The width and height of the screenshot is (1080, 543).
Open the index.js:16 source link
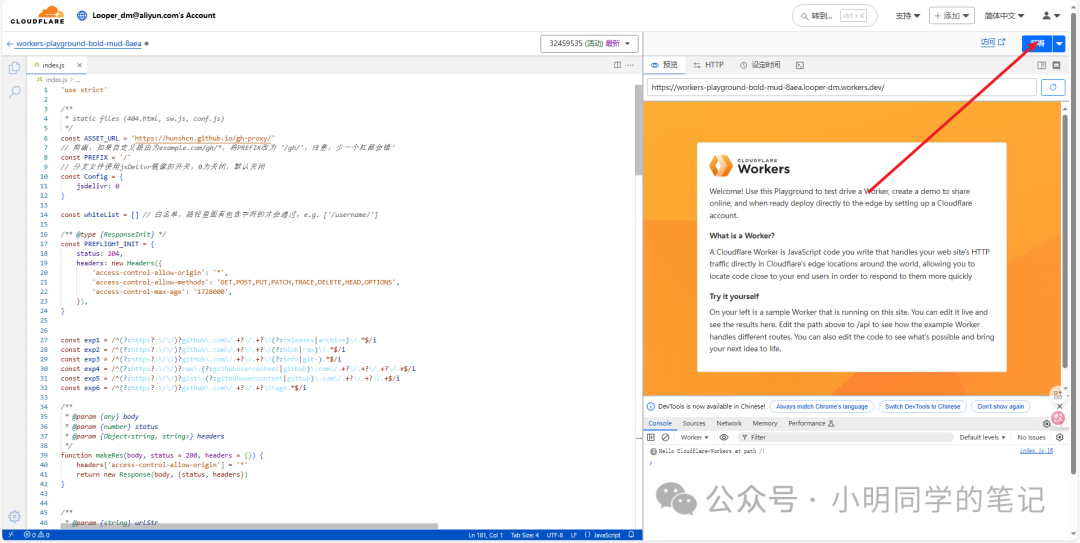1036,451
